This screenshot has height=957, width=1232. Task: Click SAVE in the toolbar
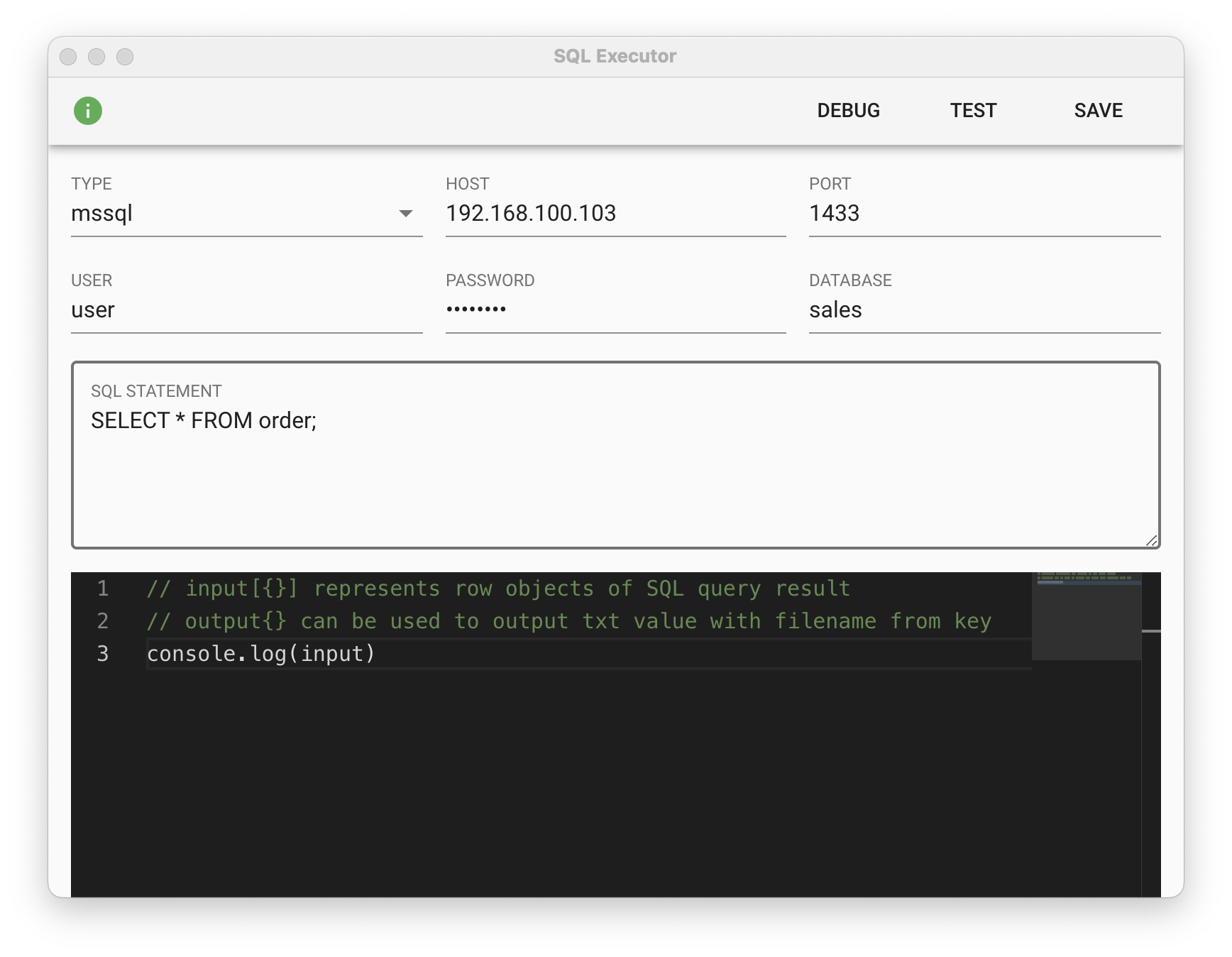(1098, 111)
